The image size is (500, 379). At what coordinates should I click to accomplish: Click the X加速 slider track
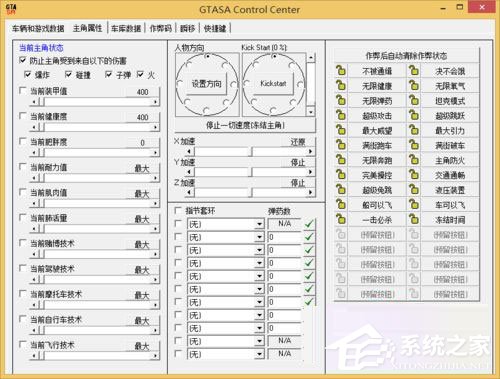(x=250, y=152)
